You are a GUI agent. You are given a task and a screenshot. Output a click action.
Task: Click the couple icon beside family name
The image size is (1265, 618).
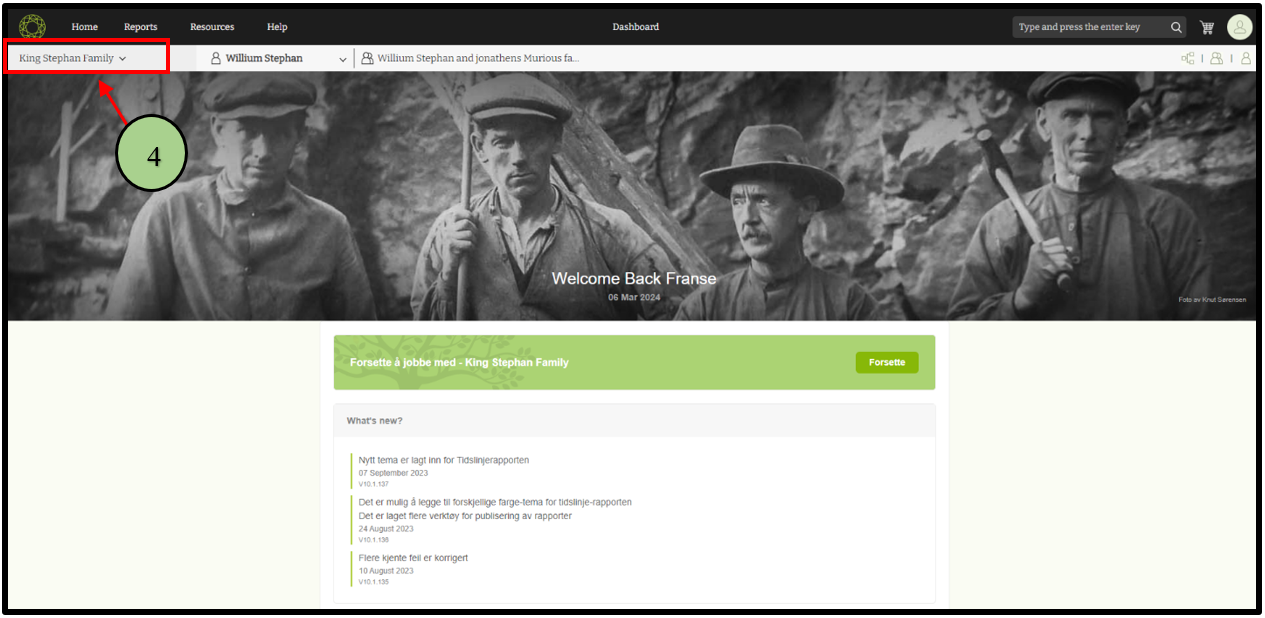(x=367, y=59)
